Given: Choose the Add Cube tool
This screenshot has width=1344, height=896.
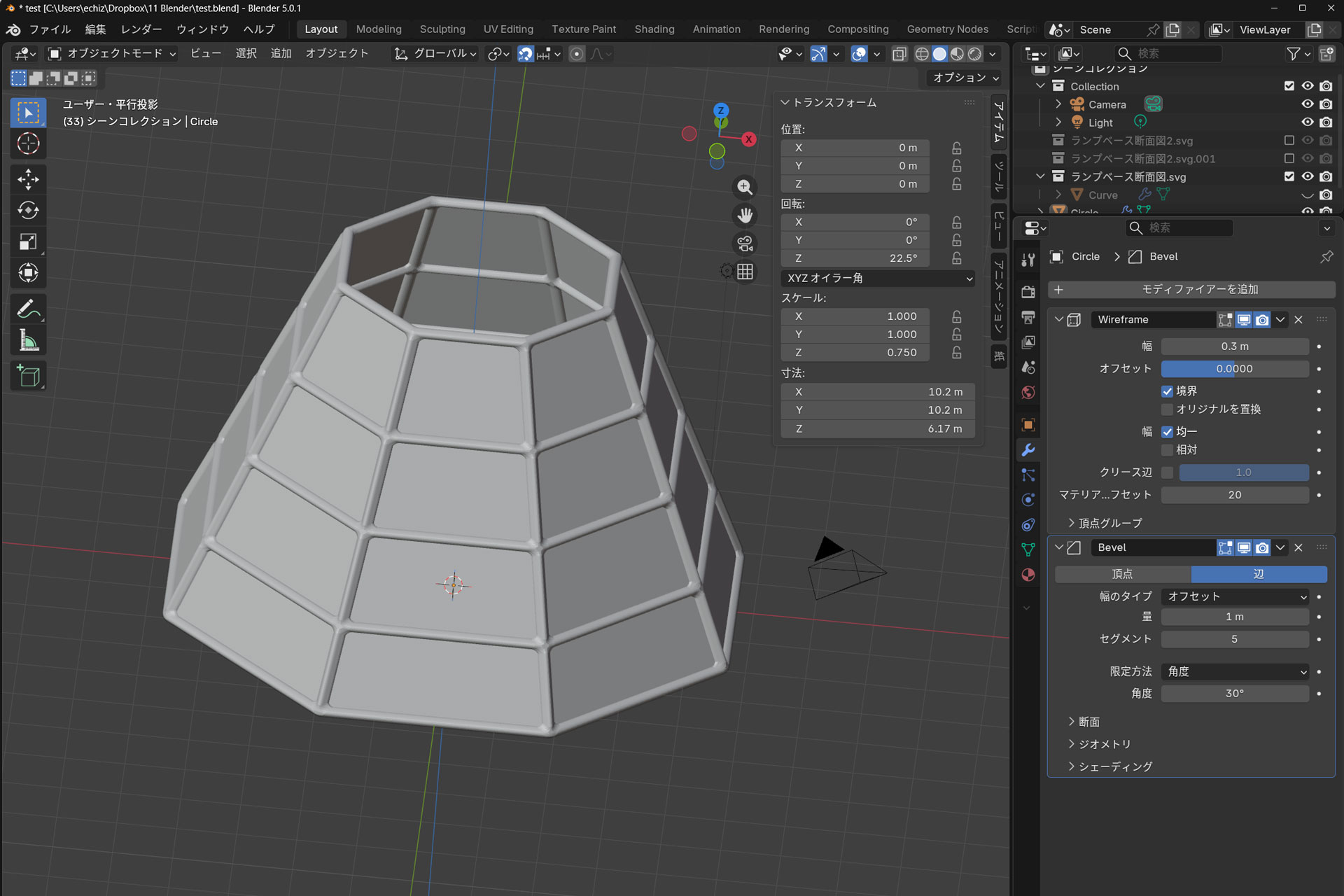Looking at the screenshot, I should (x=28, y=377).
